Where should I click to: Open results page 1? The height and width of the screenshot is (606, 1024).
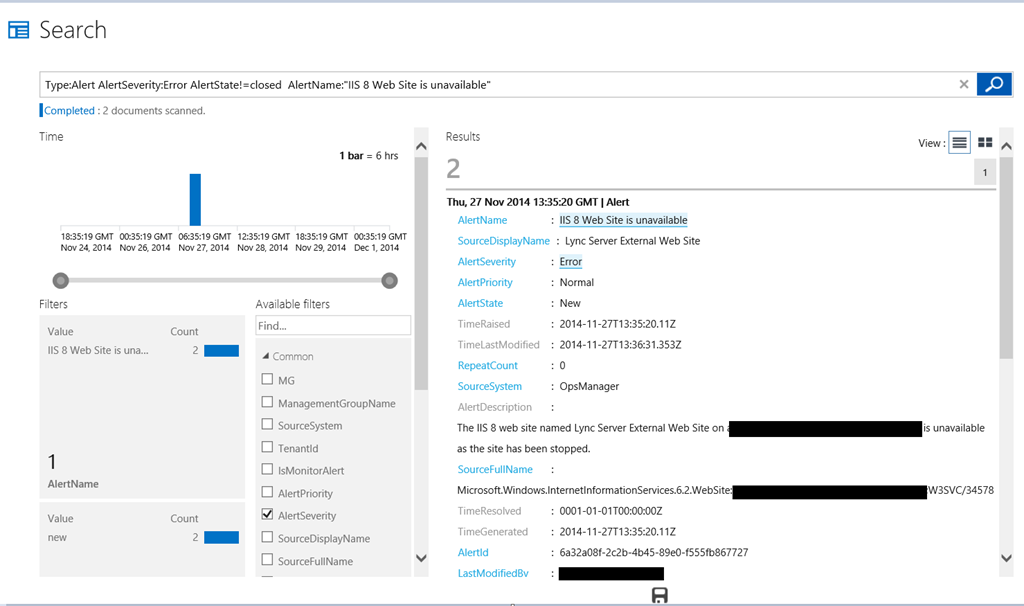[x=985, y=173]
